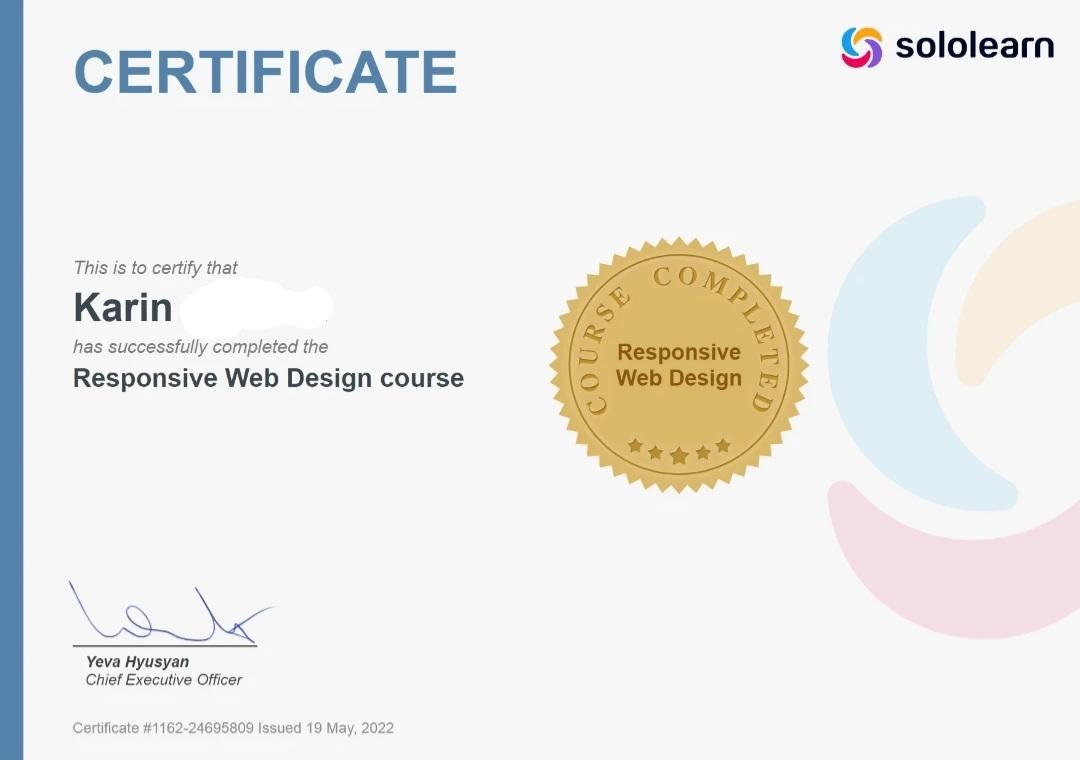Click the signer name 'Yeva Hyusyan'
1080x760 pixels.
137,661
